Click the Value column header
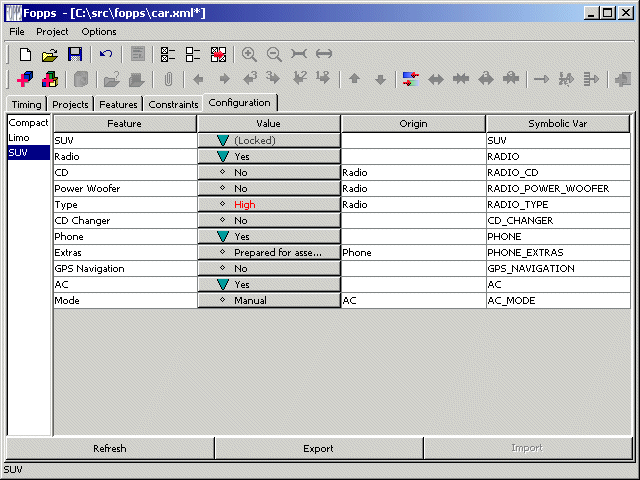This screenshot has width=640, height=480. click(269, 124)
